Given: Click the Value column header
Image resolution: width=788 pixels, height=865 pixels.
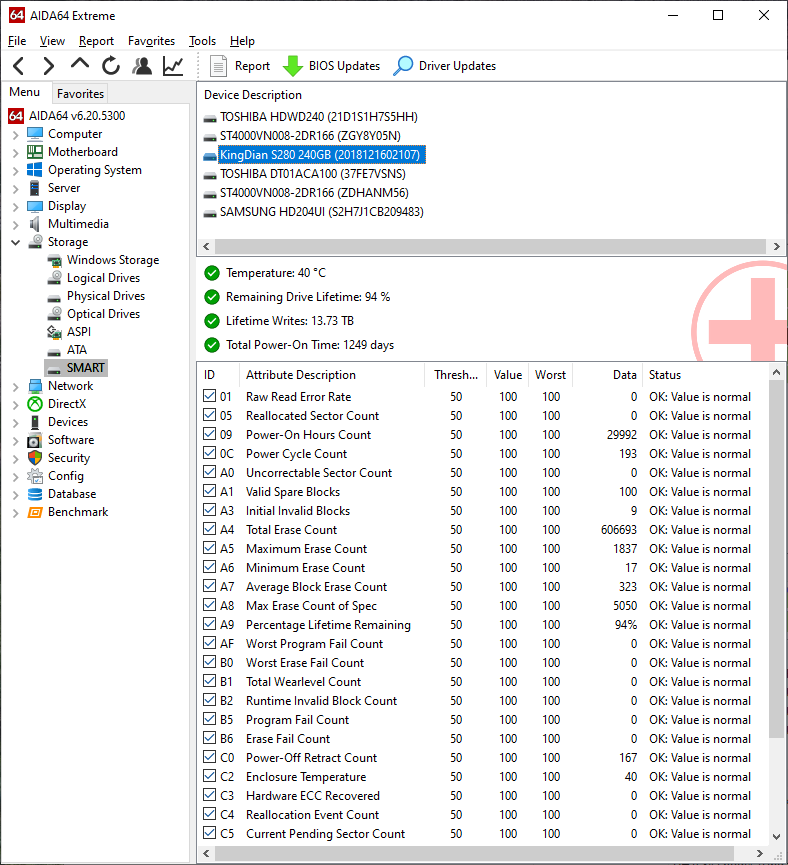Looking at the screenshot, I should click(508, 375).
